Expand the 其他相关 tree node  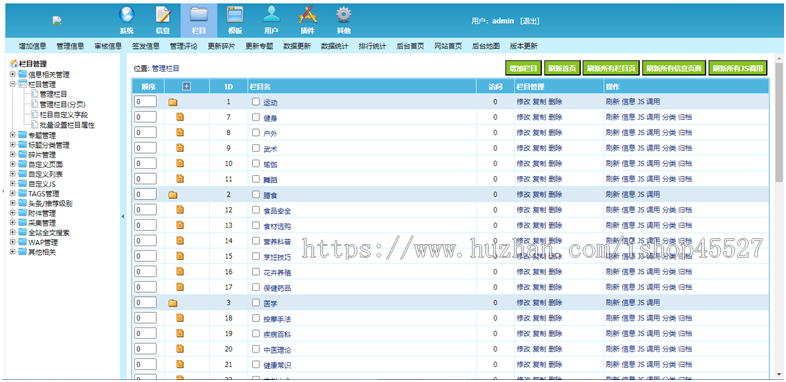13,252
